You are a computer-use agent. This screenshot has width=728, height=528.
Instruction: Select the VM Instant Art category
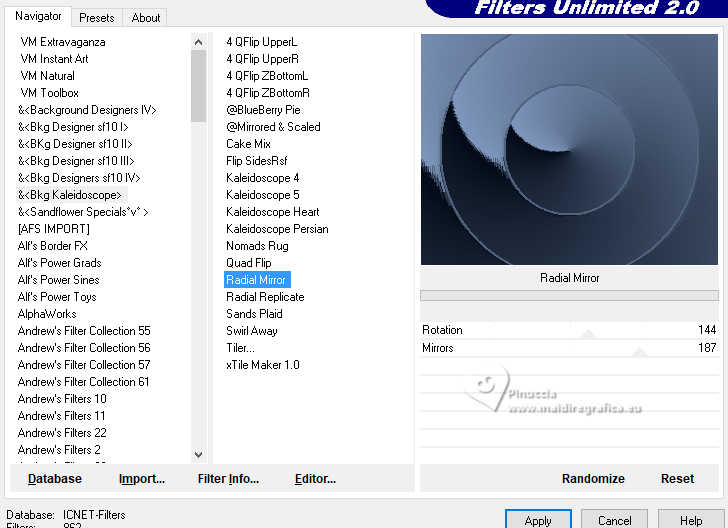point(54,59)
